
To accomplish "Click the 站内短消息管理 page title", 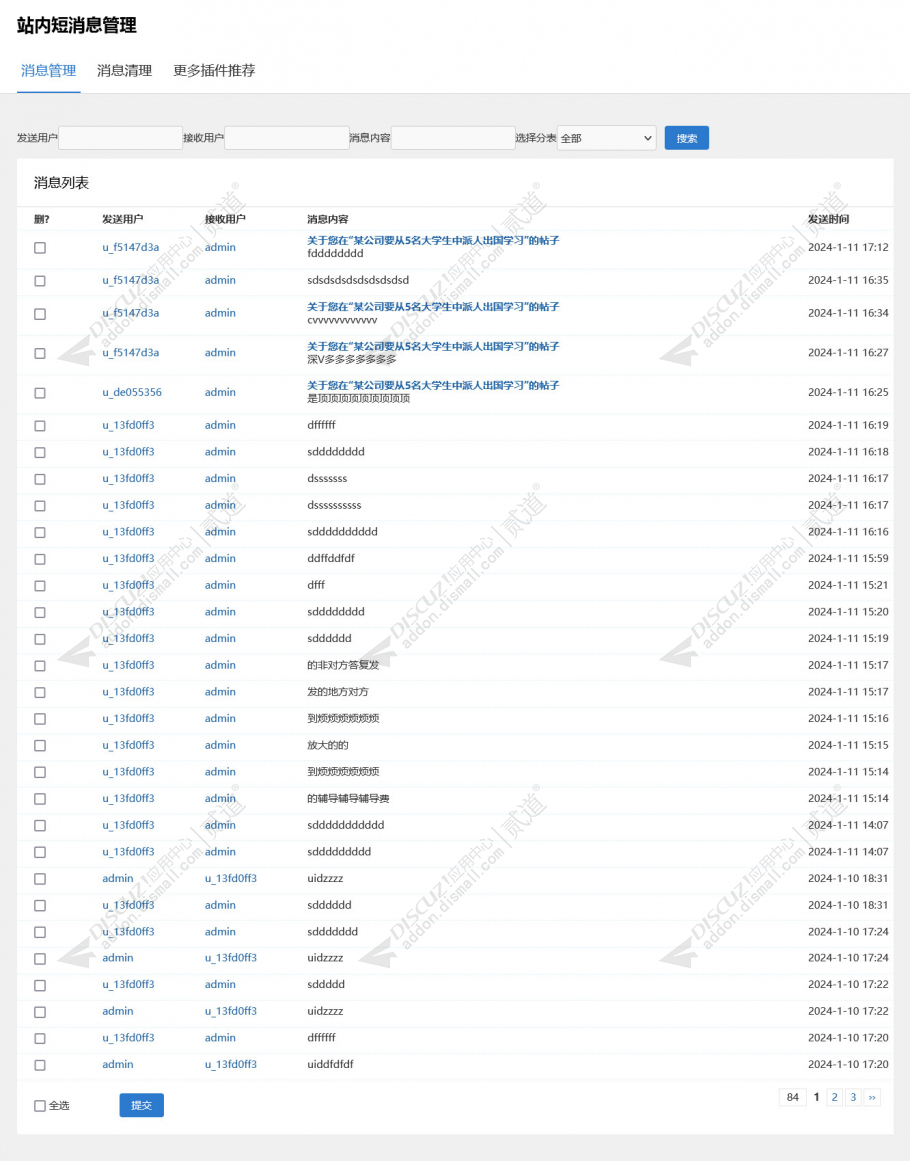I will coord(77,25).
